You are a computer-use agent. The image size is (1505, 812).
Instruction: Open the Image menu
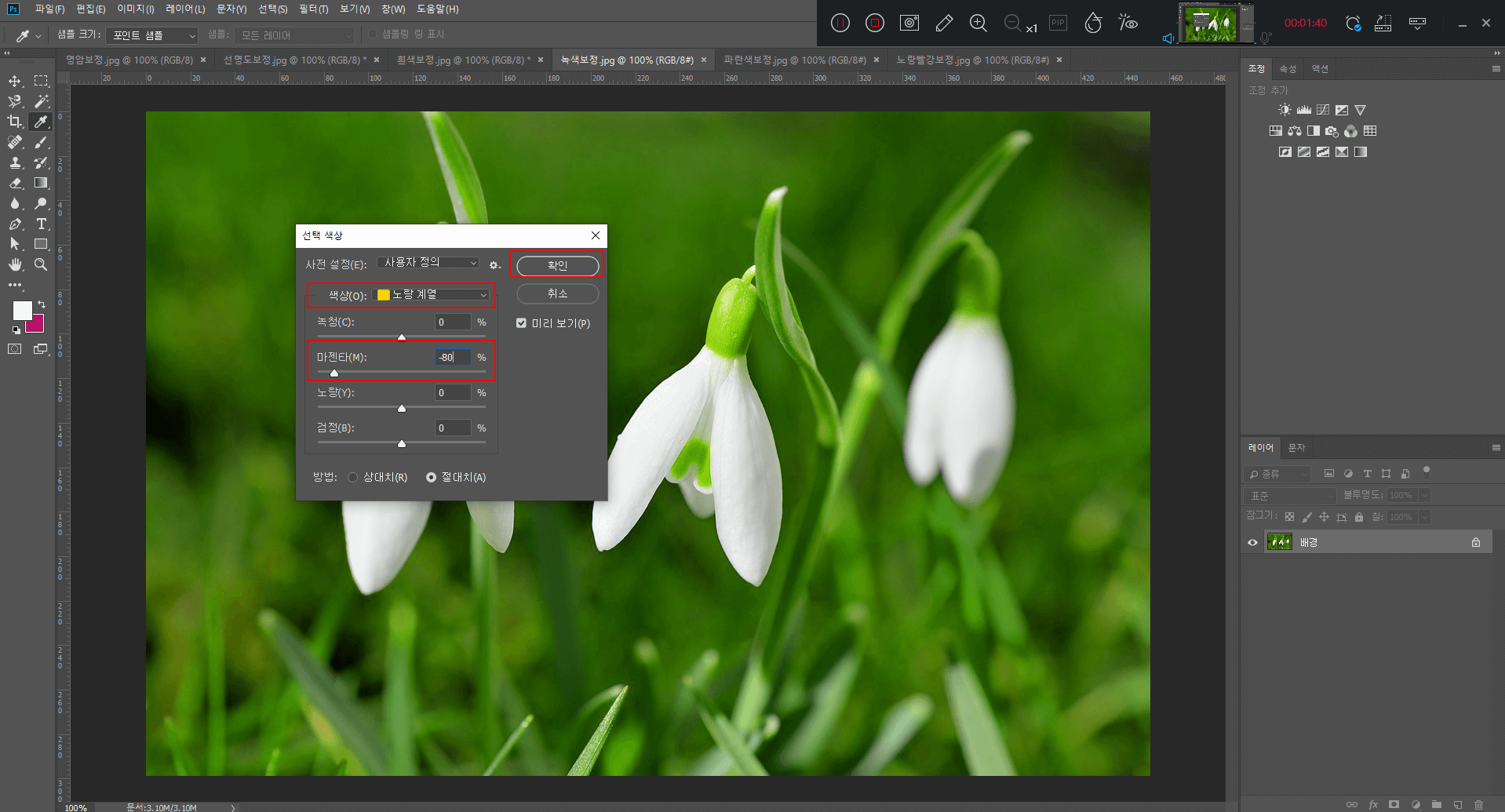[x=135, y=9]
